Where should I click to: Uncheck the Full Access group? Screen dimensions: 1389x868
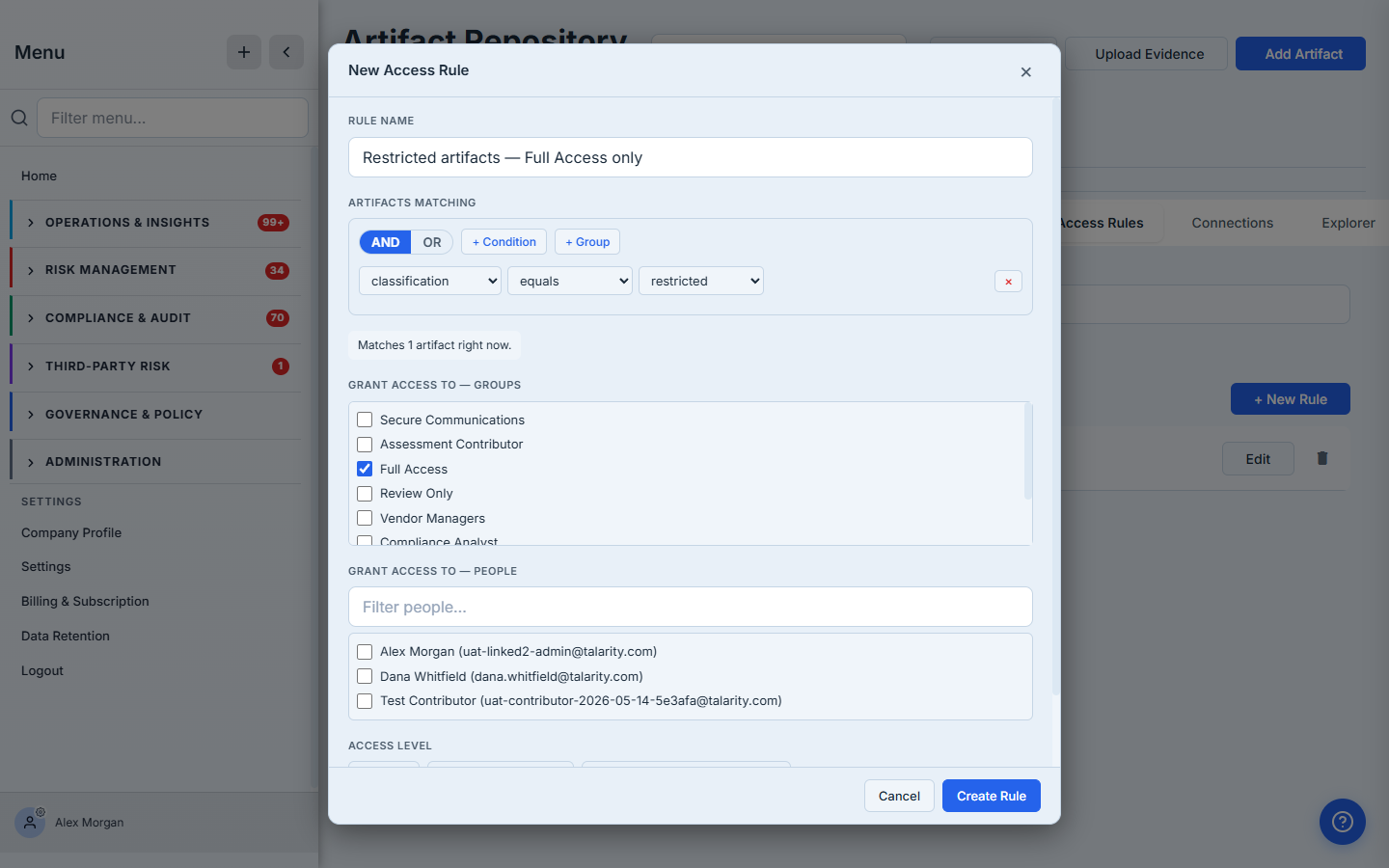365,469
